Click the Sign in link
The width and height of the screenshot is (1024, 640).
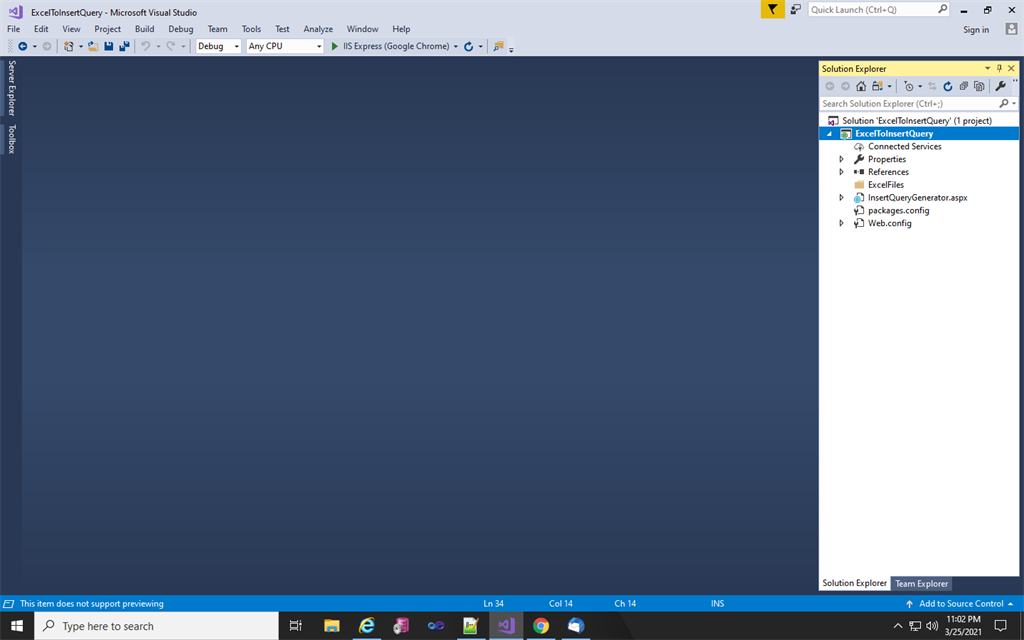tap(975, 29)
